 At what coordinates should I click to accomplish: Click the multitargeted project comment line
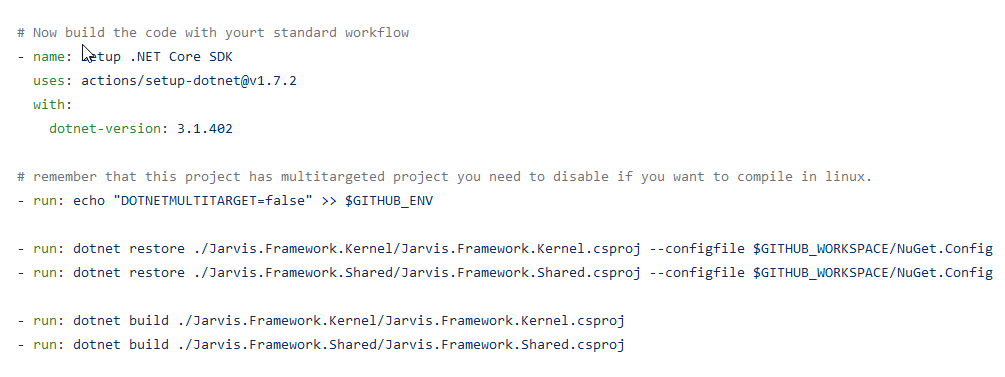point(445,177)
